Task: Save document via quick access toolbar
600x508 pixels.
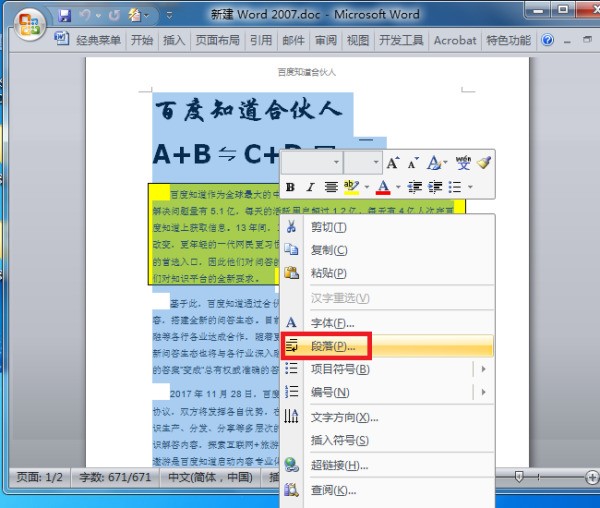Action: 65,16
